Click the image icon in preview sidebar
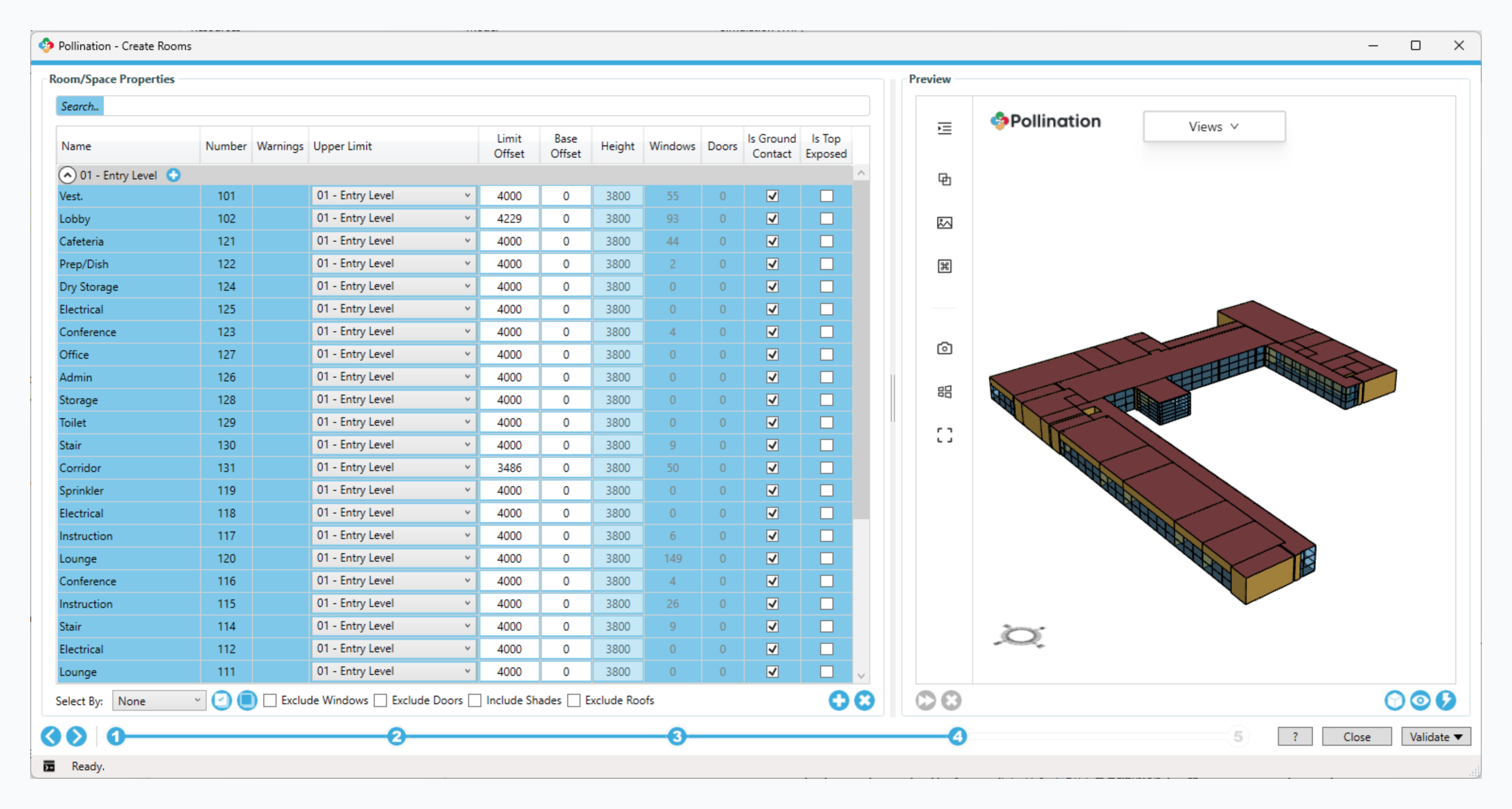 pos(944,222)
